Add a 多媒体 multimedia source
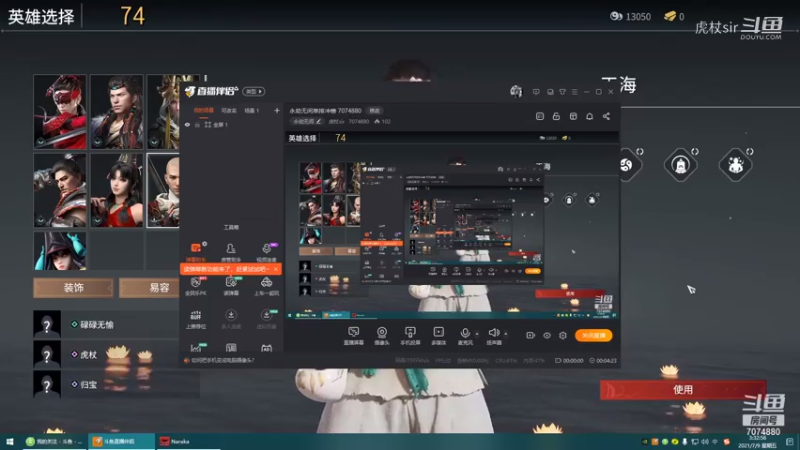 pyautogui.click(x=438, y=336)
